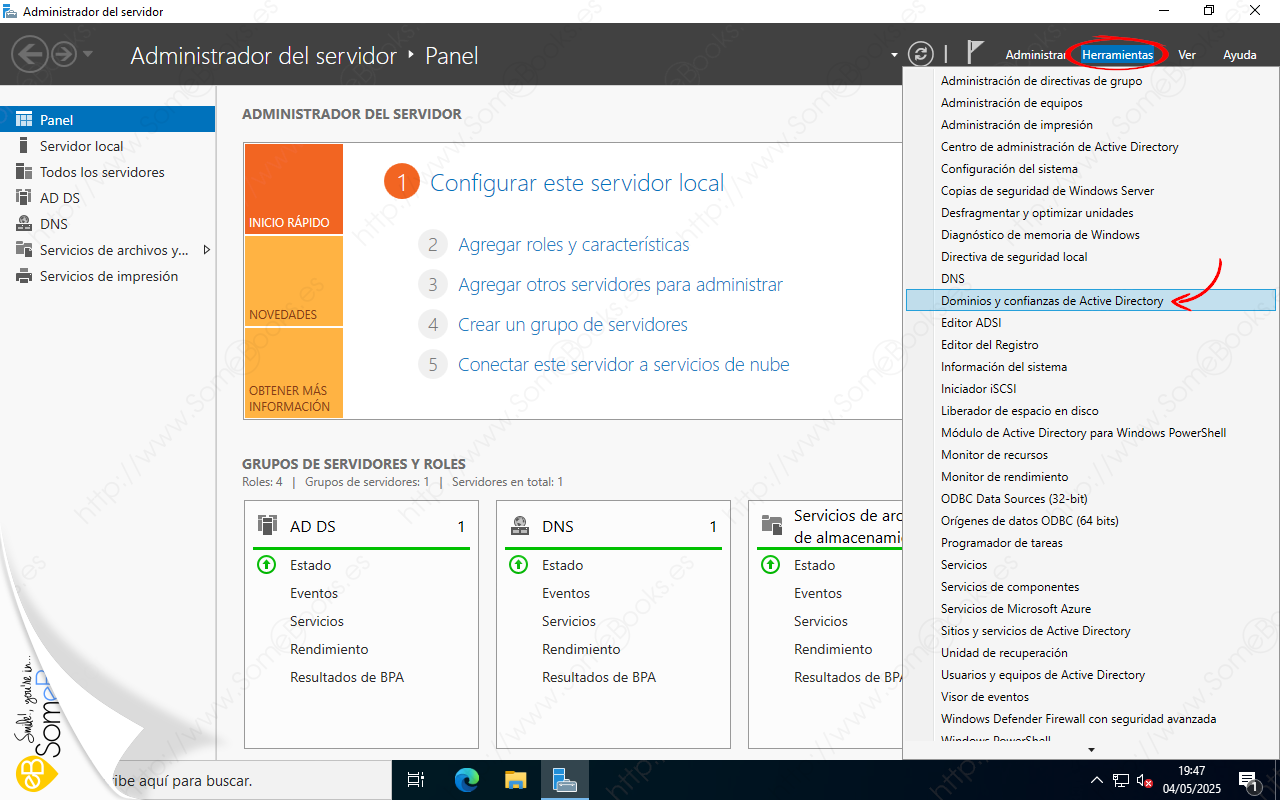Open Todos los servidores in sidebar
Screen dimensions: 1280x800
click(102, 172)
